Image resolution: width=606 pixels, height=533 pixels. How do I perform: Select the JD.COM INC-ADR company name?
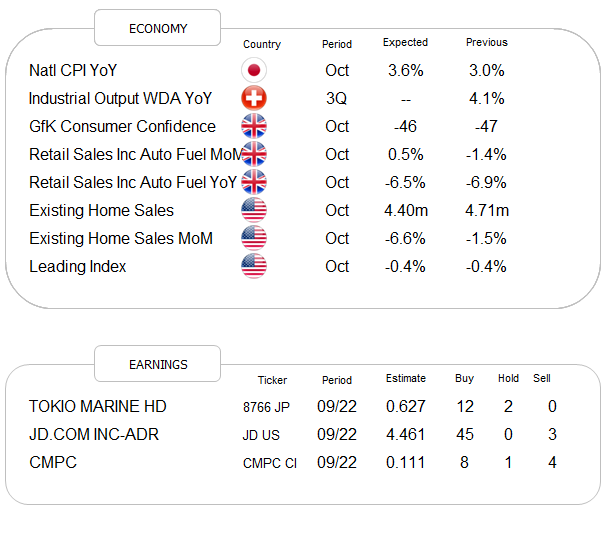[x=94, y=435]
